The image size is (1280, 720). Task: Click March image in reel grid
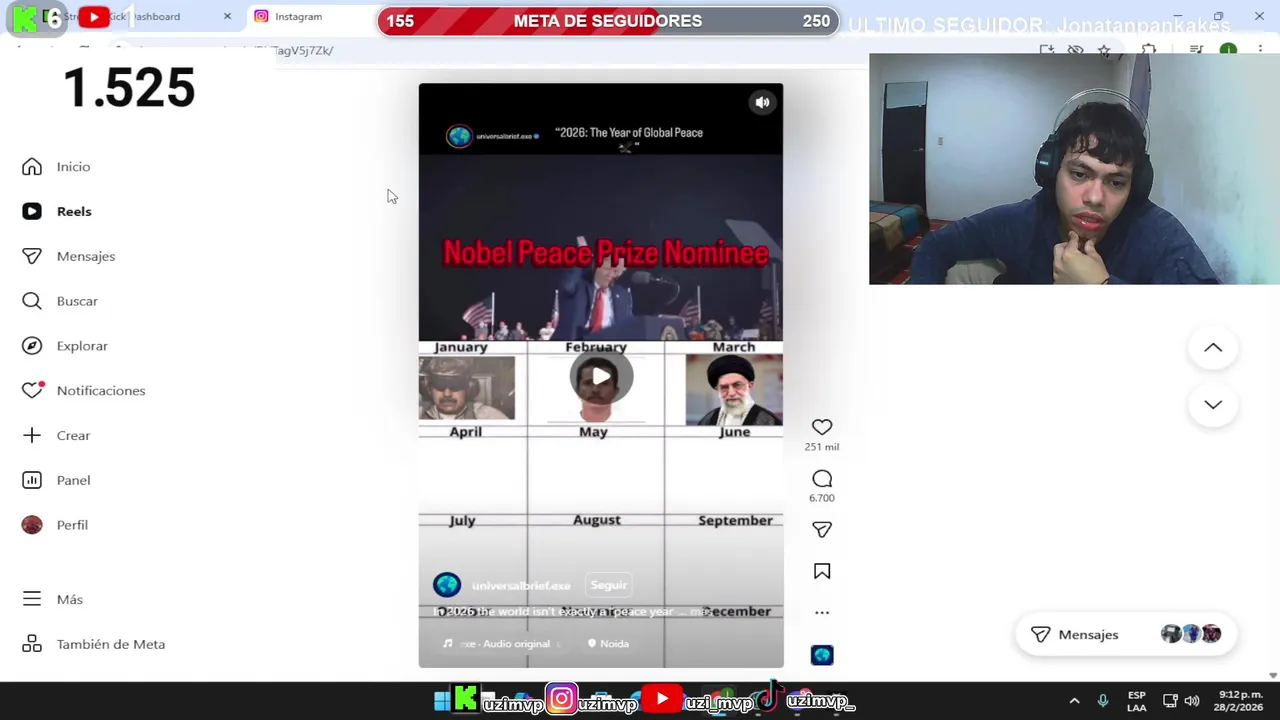coord(734,390)
